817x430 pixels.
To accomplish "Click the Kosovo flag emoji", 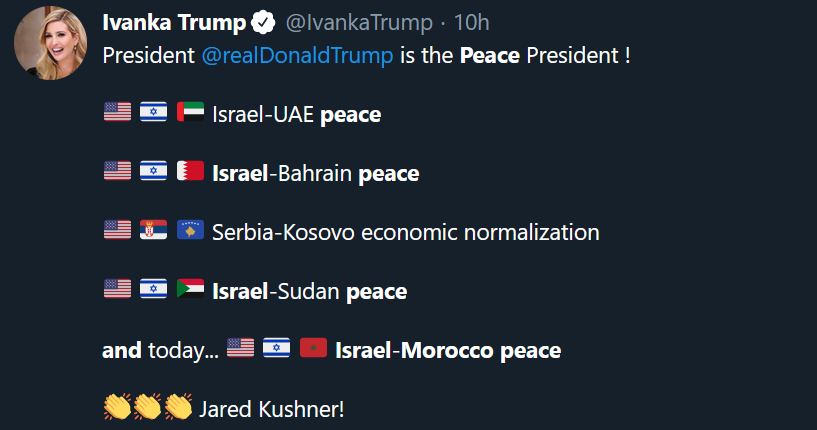I will coord(190,231).
